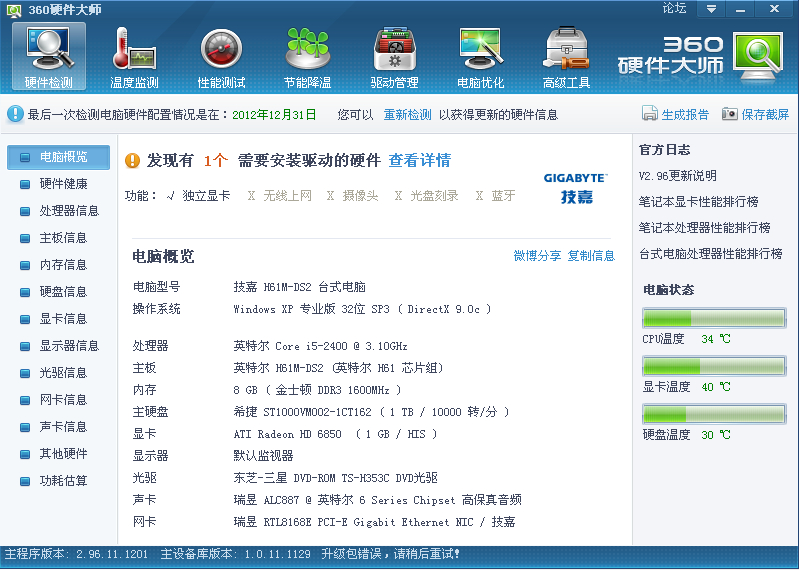Screen dimensions: 799x570
Task: Click the orange warning icon beside 发现有
Action: 132,160
